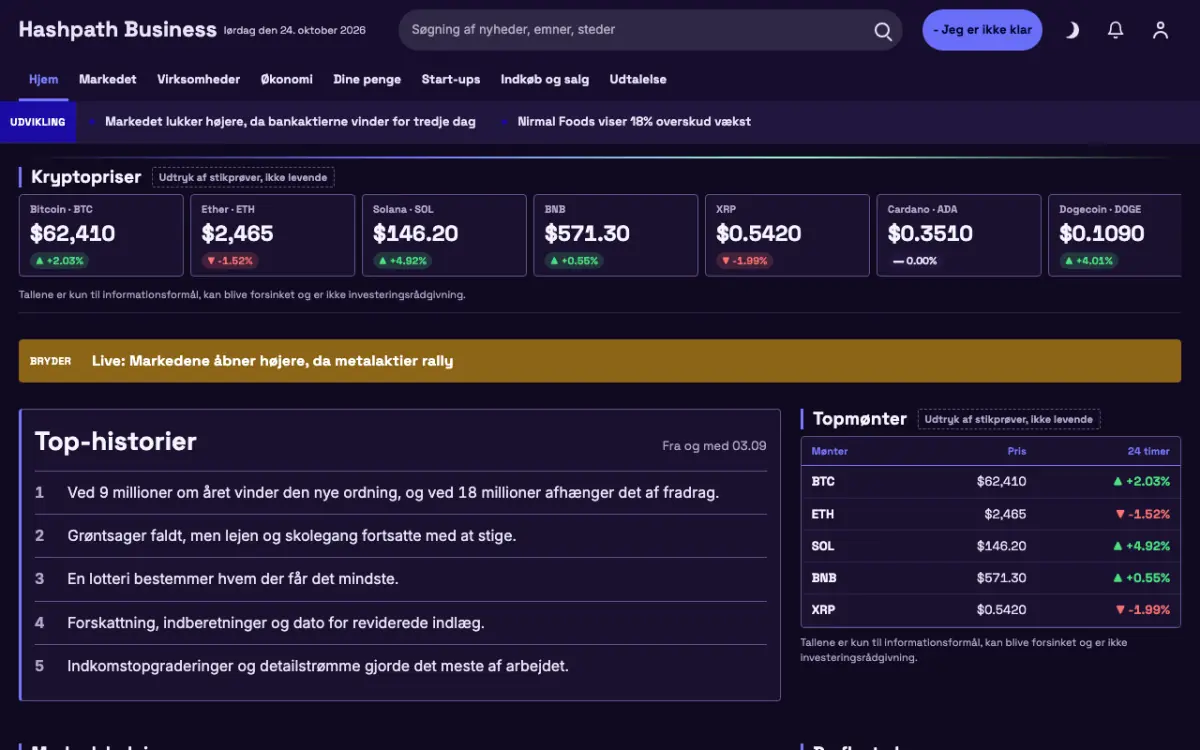Open the lotteri story

pyautogui.click(x=233, y=579)
